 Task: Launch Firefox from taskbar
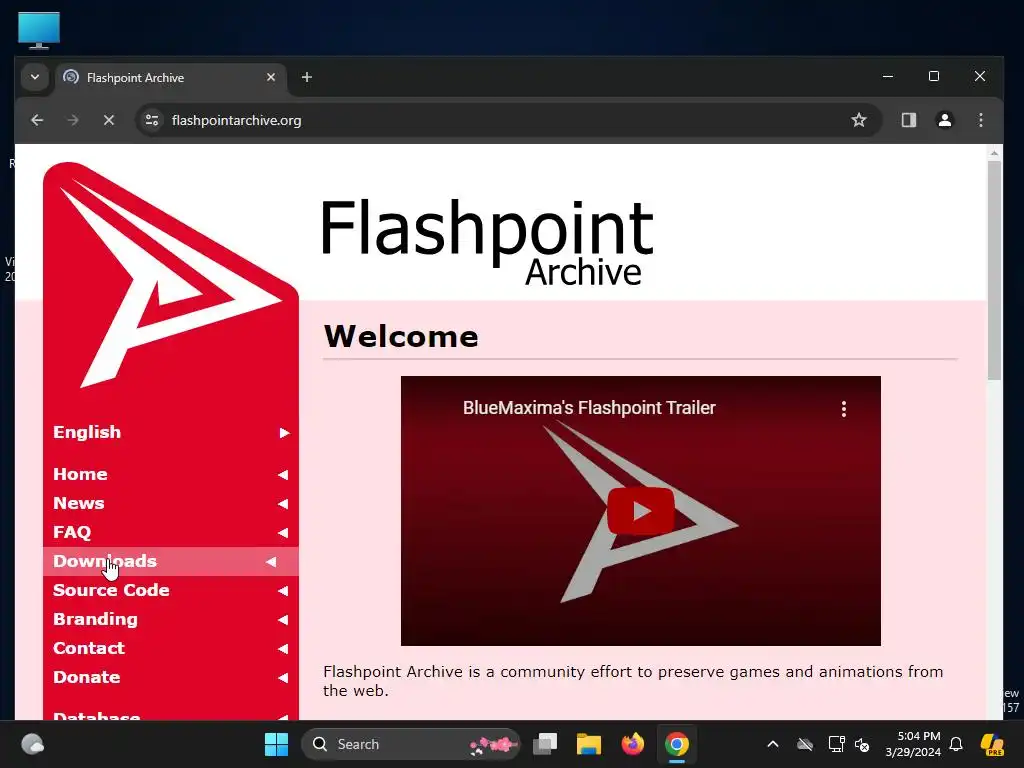click(632, 744)
